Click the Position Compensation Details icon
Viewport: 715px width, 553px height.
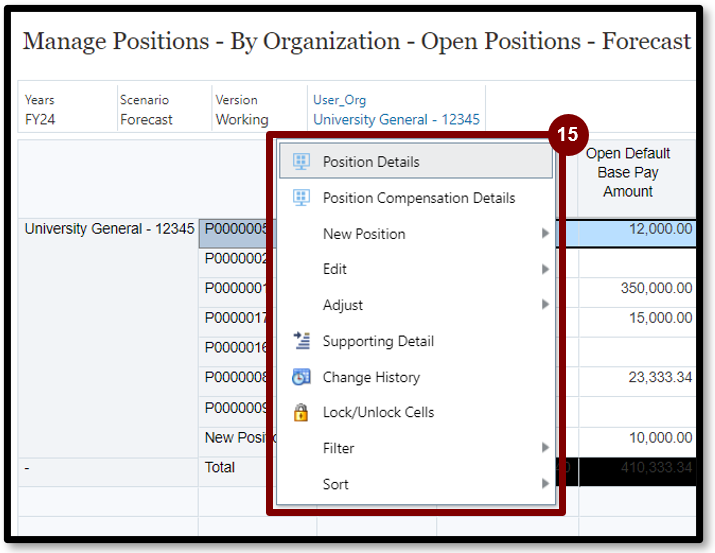[301, 198]
